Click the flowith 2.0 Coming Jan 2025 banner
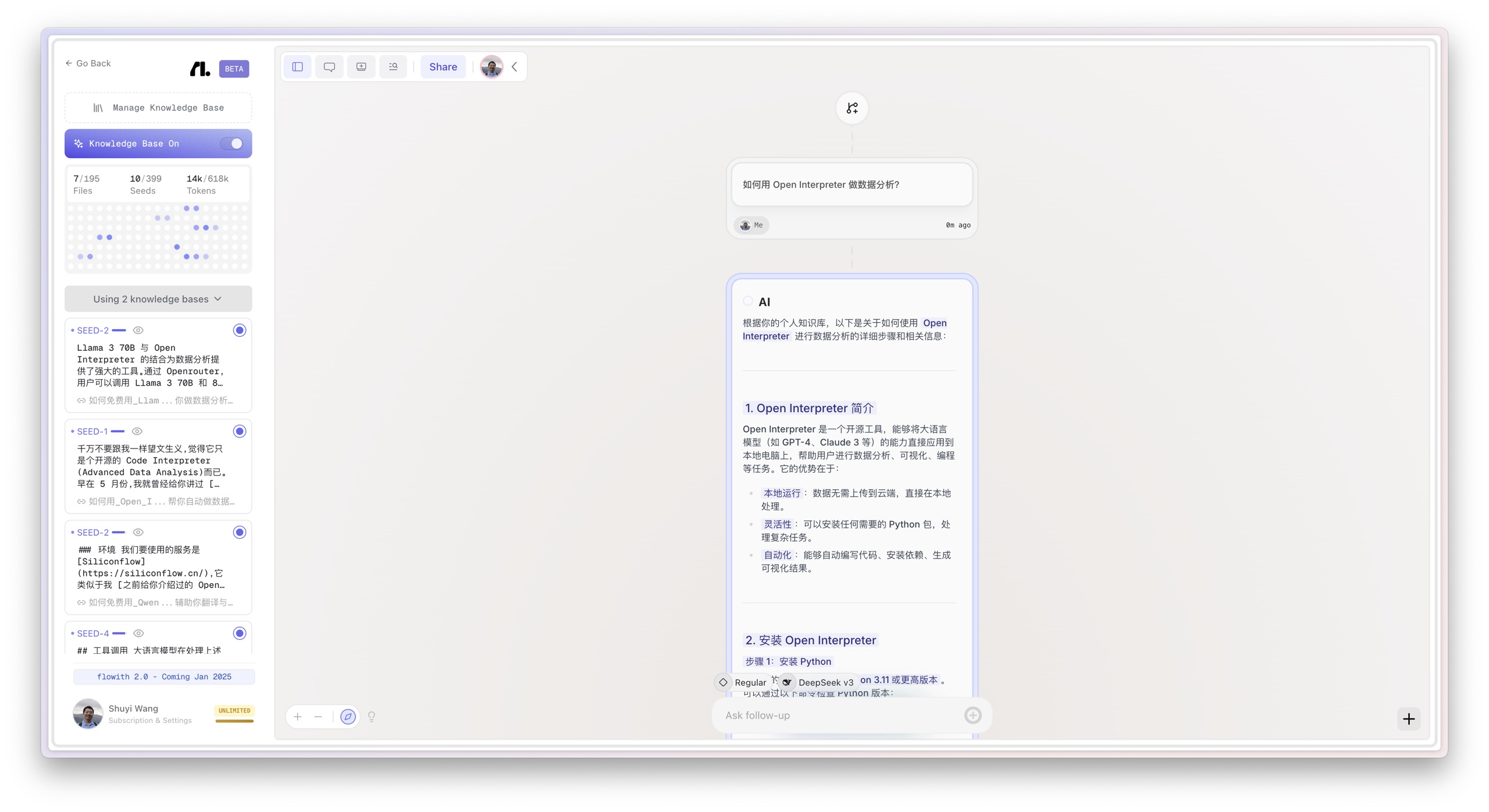This screenshot has width=1489, height=812. coord(164,677)
